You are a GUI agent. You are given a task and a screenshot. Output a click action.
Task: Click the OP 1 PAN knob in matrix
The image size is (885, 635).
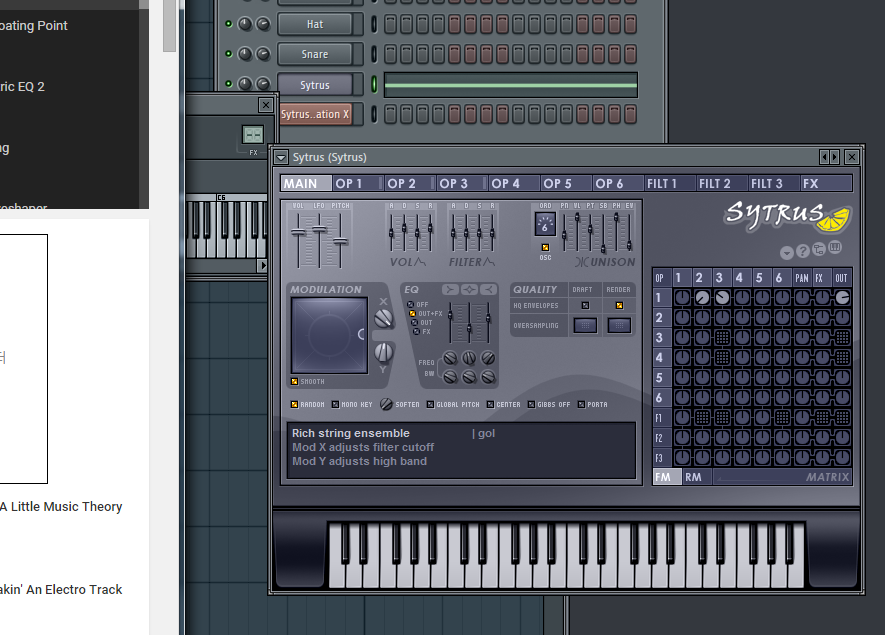coord(802,297)
